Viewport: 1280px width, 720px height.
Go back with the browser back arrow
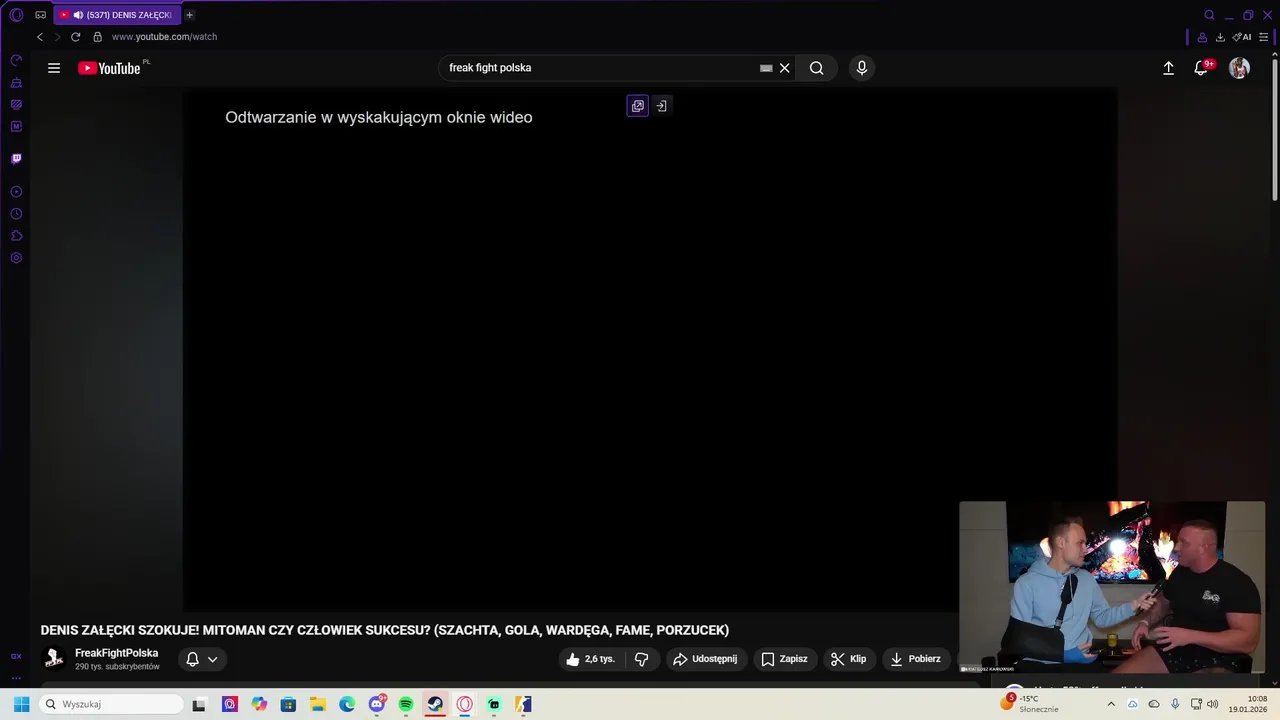[x=40, y=37]
